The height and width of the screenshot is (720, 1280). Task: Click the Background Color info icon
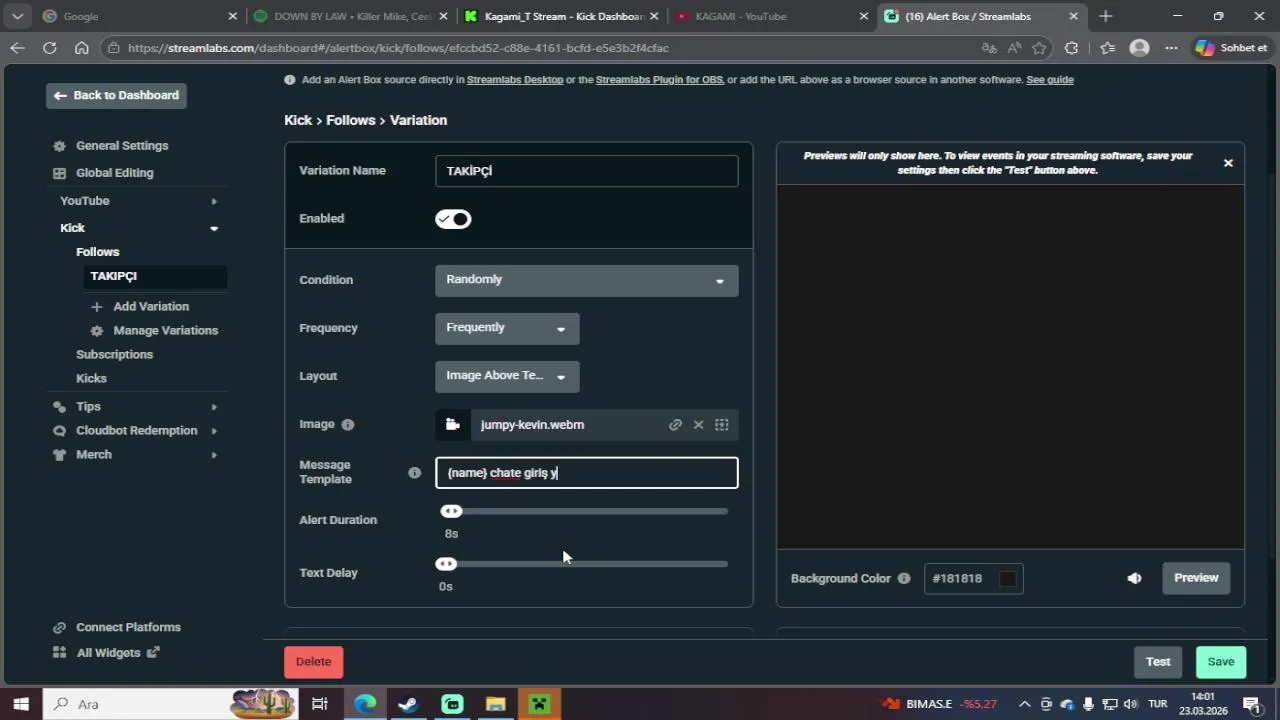pos(904,578)
